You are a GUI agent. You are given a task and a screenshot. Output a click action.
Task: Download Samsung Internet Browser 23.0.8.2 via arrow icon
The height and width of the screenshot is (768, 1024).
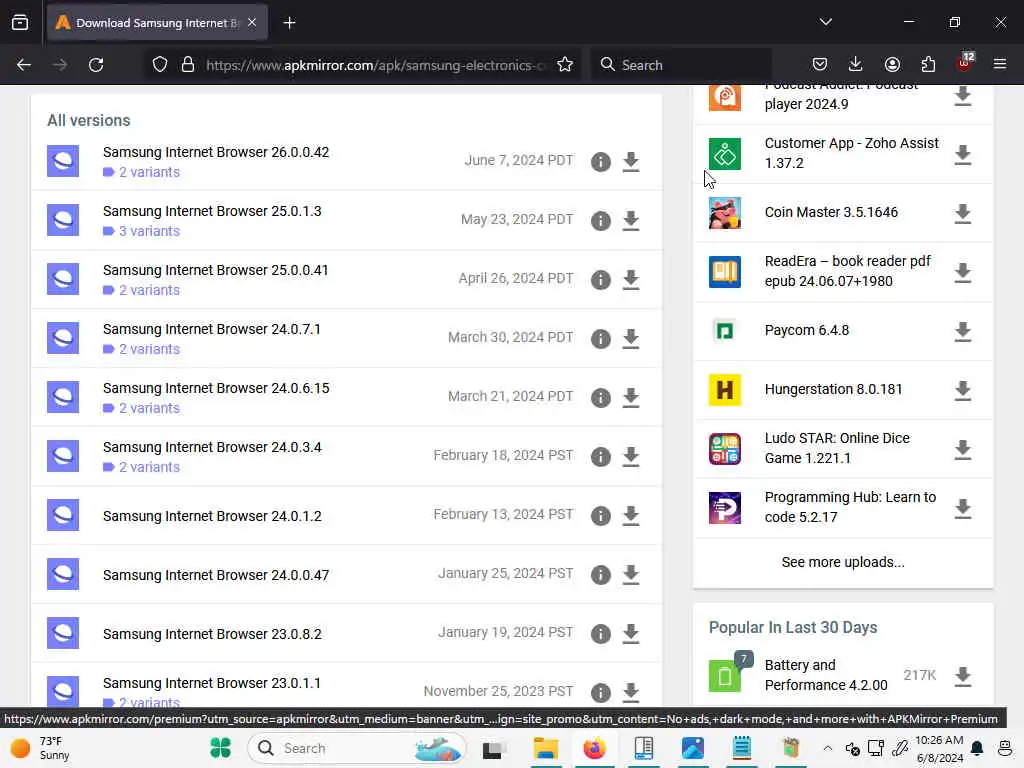(x=630, y=633)
